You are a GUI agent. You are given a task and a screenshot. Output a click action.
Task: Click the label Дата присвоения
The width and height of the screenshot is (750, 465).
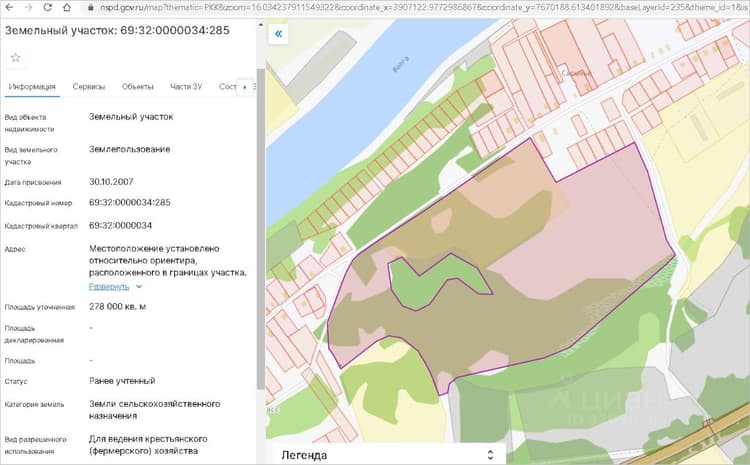click(x=33, y=182)
